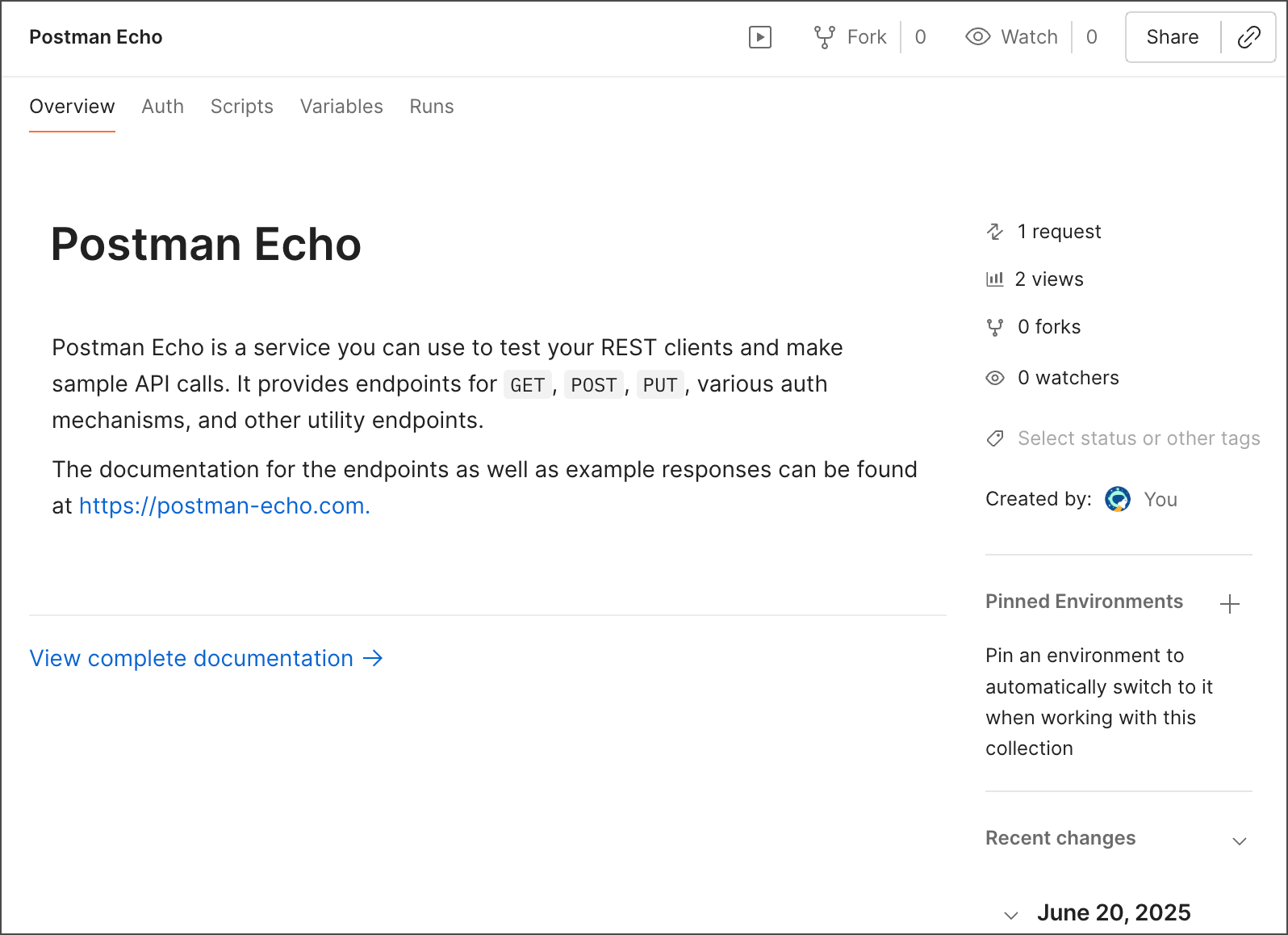Screen dimensions: 1288x935
Task: Click the Postman Echo description heading
Action: (206, 245)
